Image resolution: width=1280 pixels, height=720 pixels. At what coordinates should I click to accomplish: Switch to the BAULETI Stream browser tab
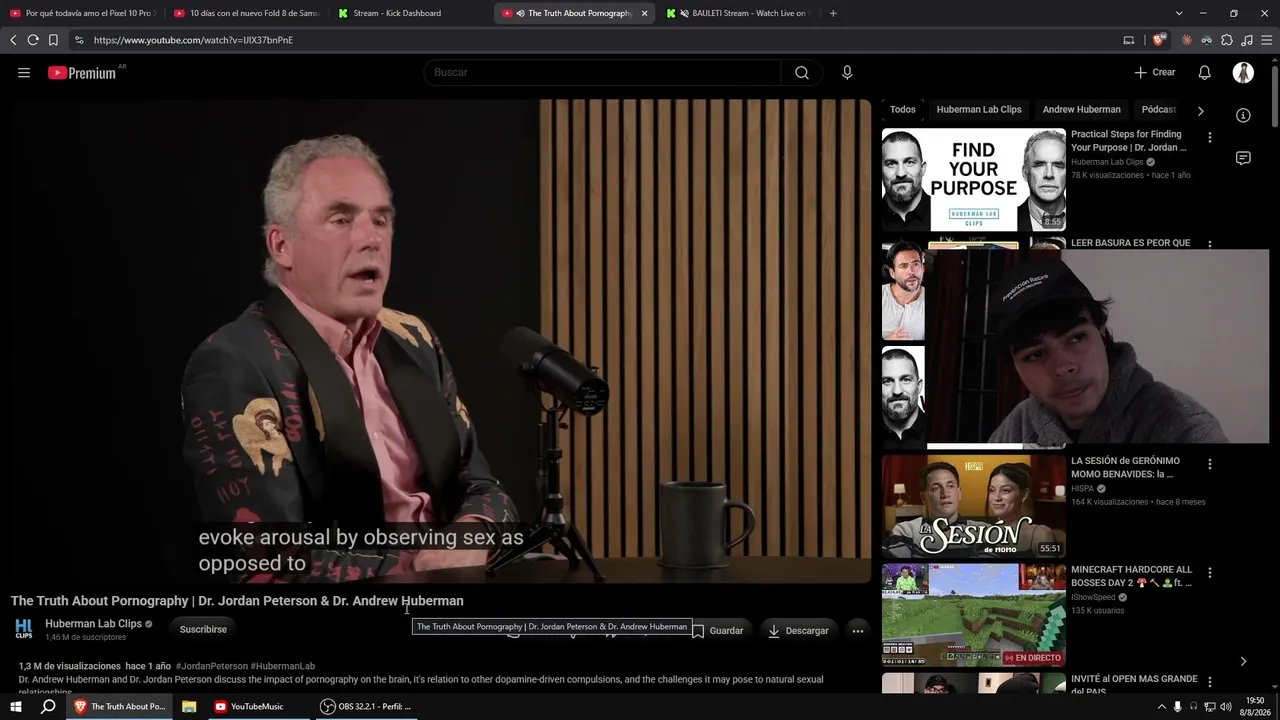tap(739, 13)
